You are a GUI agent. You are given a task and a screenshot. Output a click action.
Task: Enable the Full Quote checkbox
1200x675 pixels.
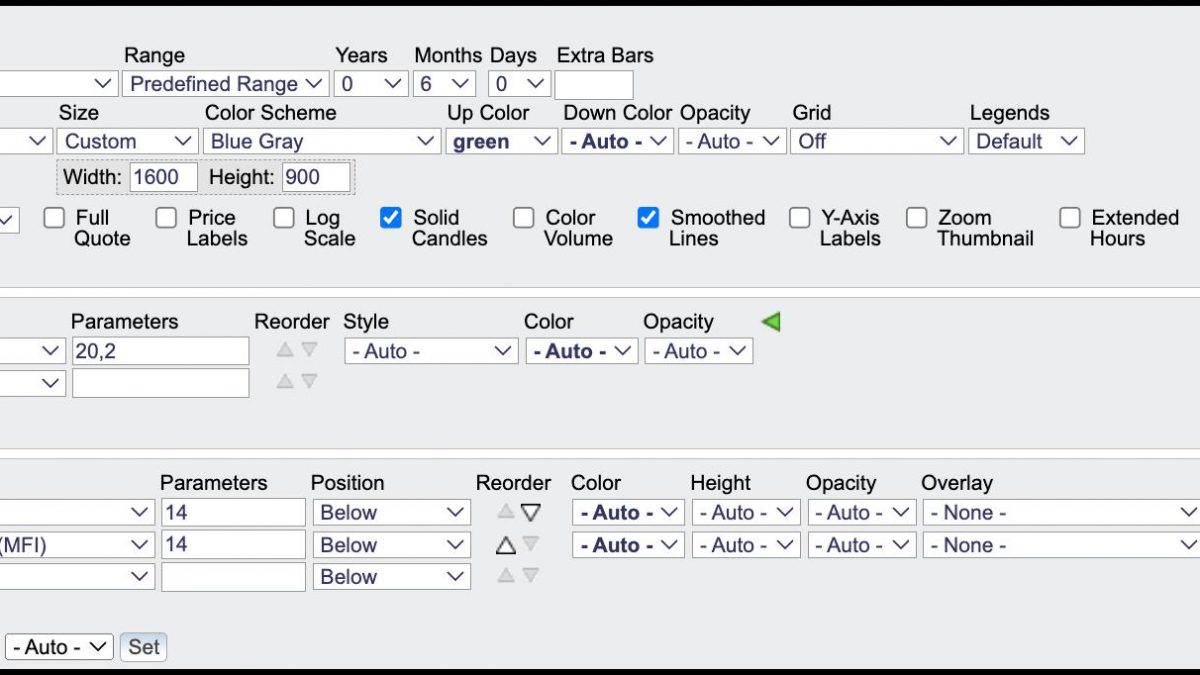[x=54, y=217]
